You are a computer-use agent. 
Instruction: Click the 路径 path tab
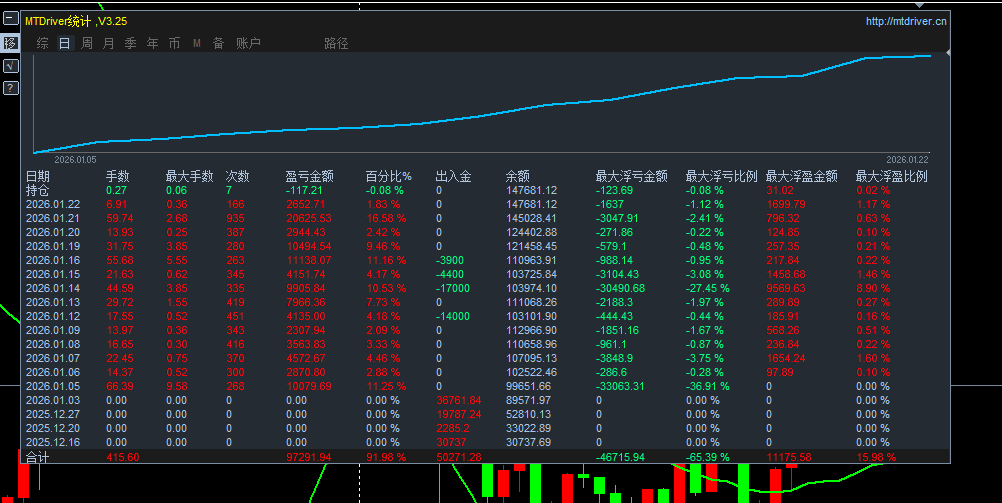(336, 43)
